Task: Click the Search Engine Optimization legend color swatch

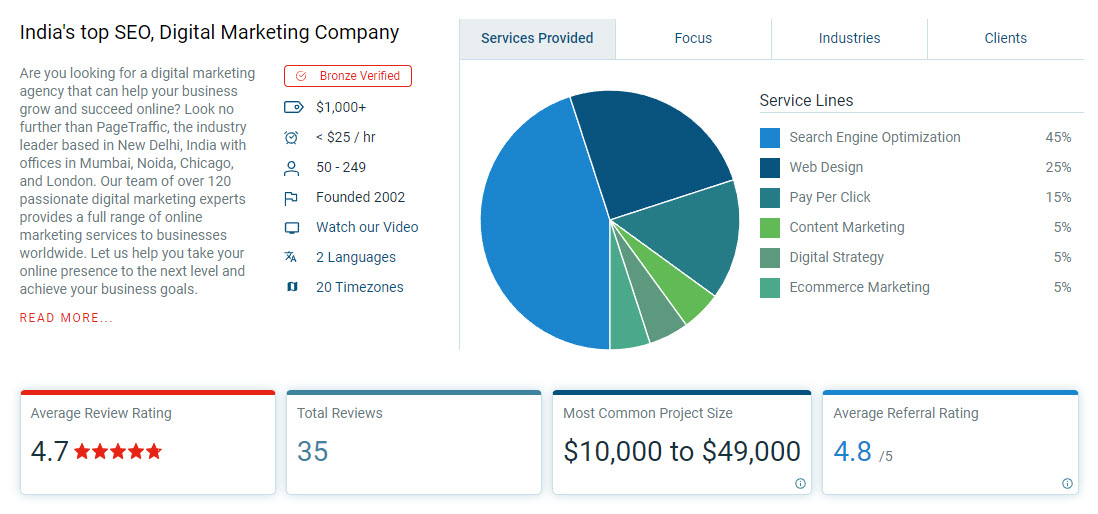Action: coord(769,138)
